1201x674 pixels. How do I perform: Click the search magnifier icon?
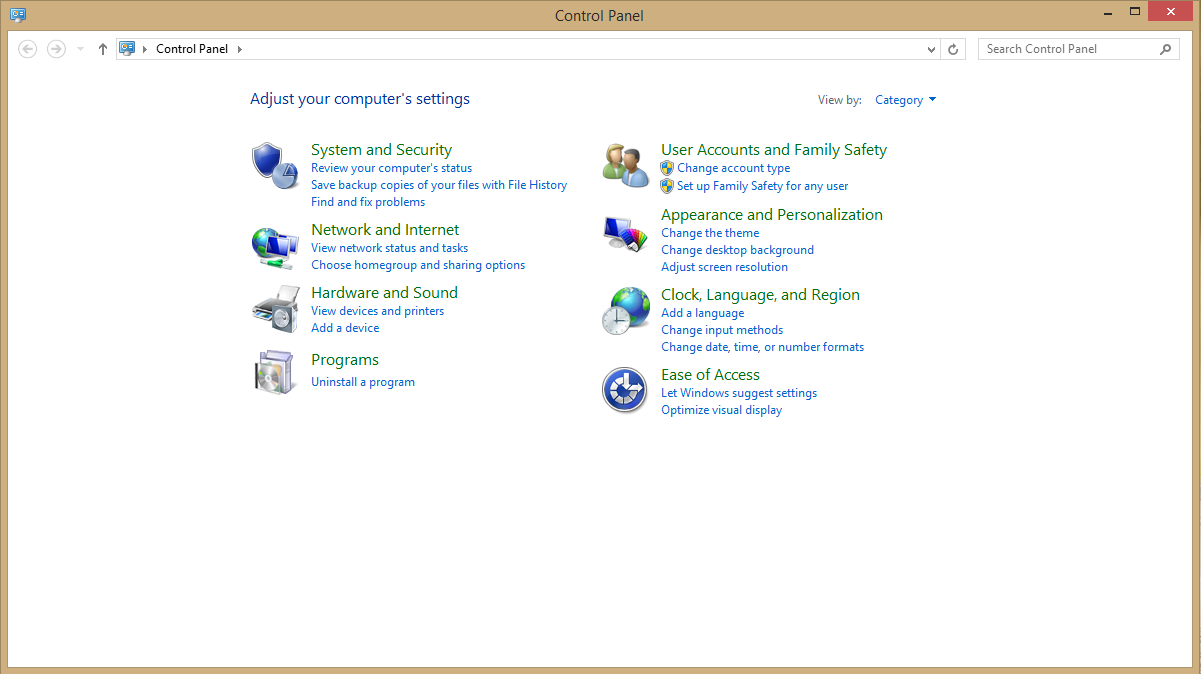1165,49
